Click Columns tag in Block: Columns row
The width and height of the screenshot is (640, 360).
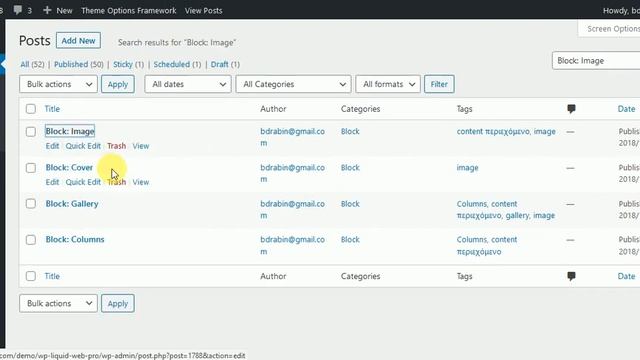click(471, 240)
